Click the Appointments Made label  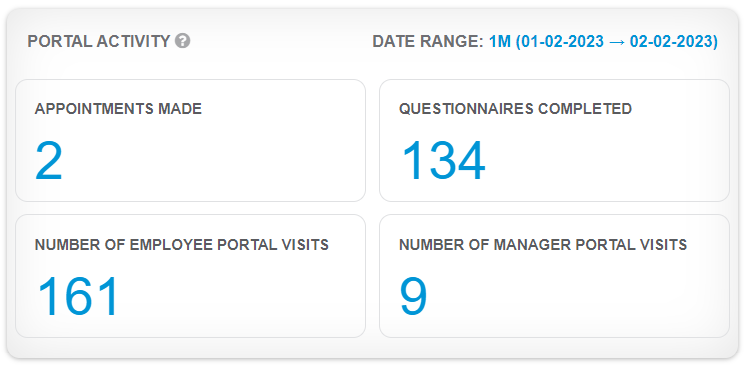pyautogui.click(x=118, y=109)
